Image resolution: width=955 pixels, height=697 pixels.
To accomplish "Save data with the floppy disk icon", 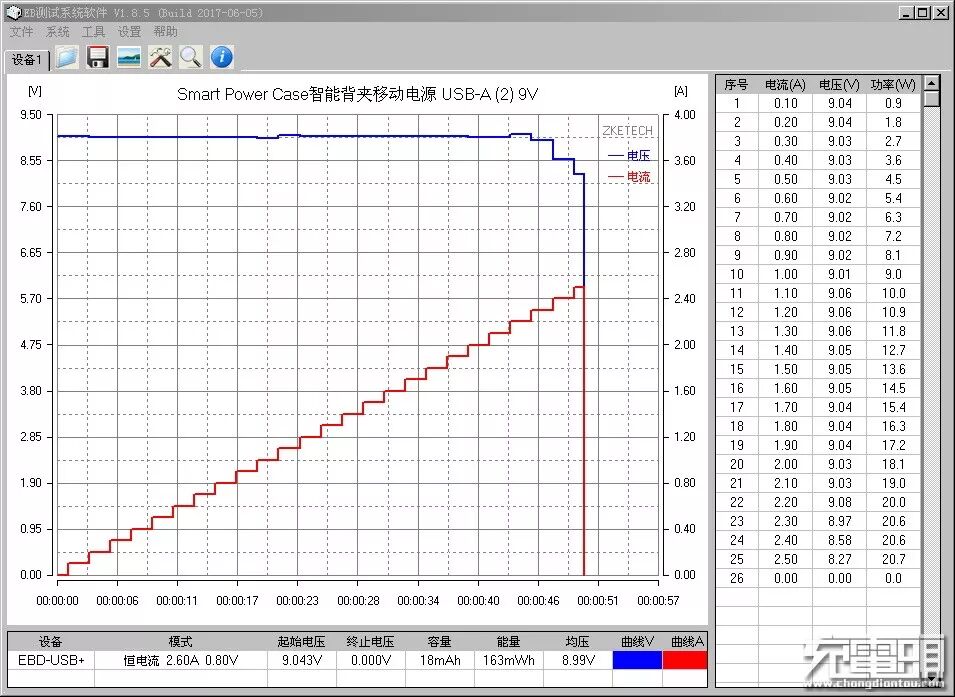I will click(x=97, y=57).
